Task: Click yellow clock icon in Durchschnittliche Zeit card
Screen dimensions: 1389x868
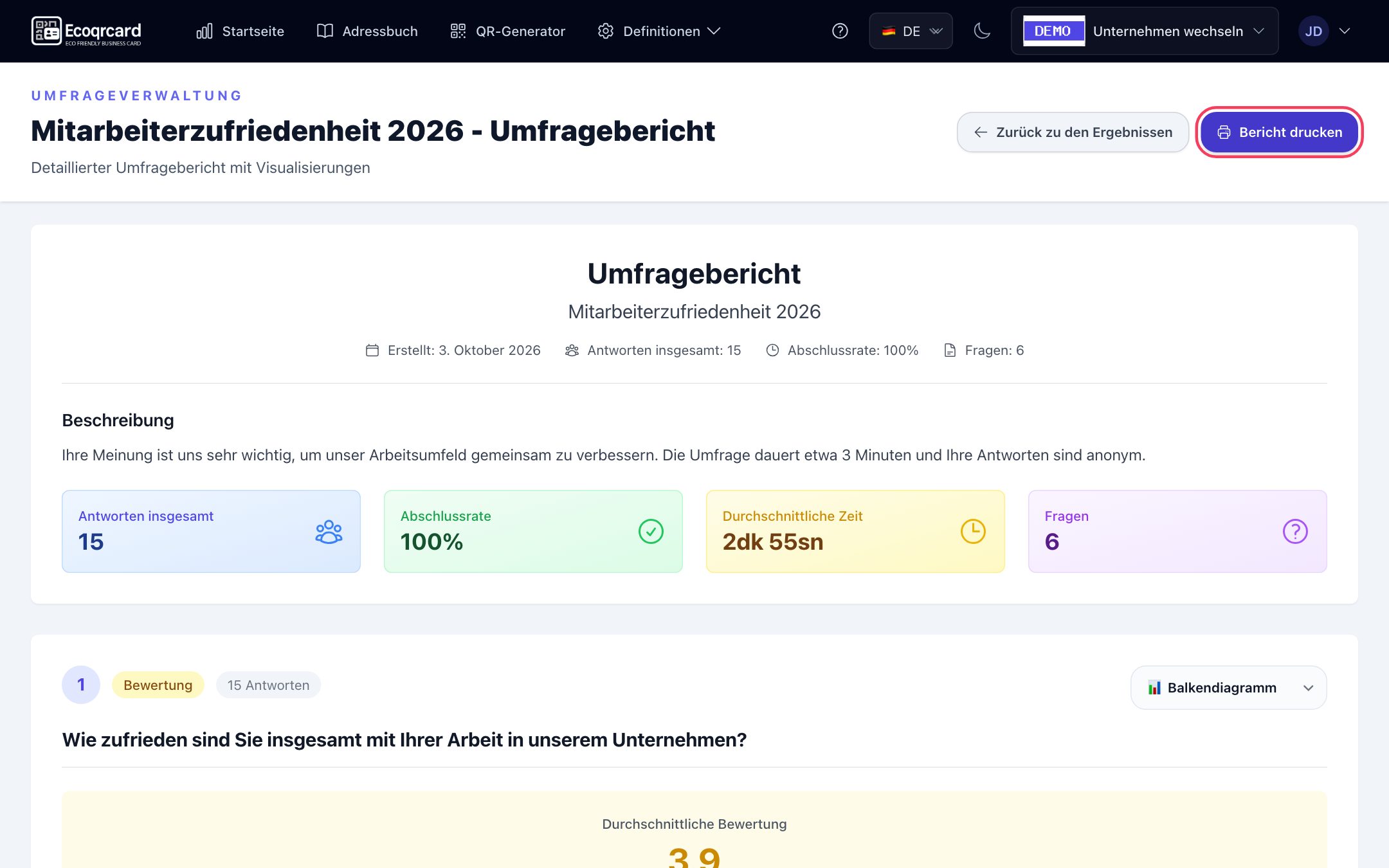Action: click(x=973, y=532)
